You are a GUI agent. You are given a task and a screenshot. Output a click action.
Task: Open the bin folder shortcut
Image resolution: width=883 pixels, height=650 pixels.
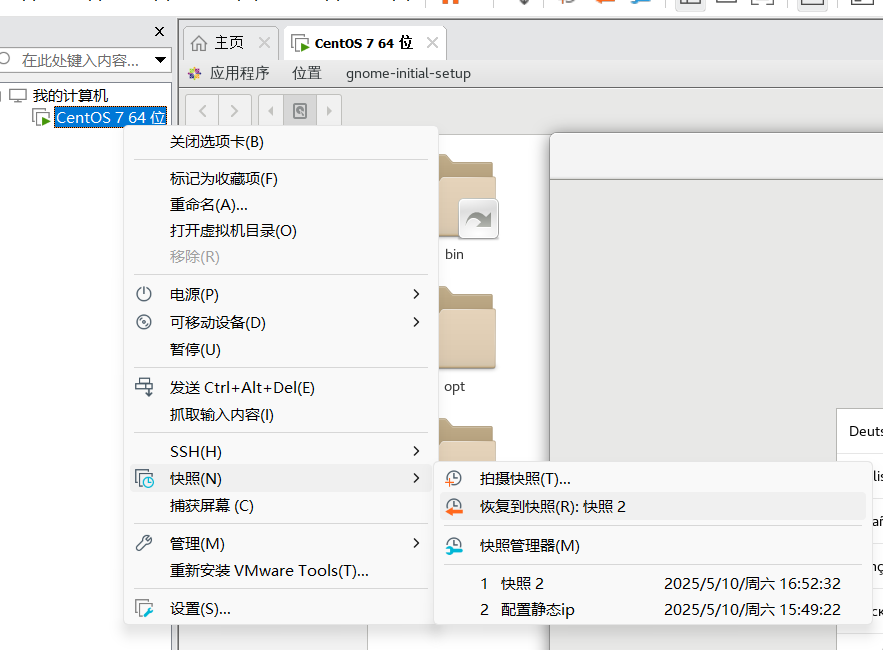[x=467, y=197]
